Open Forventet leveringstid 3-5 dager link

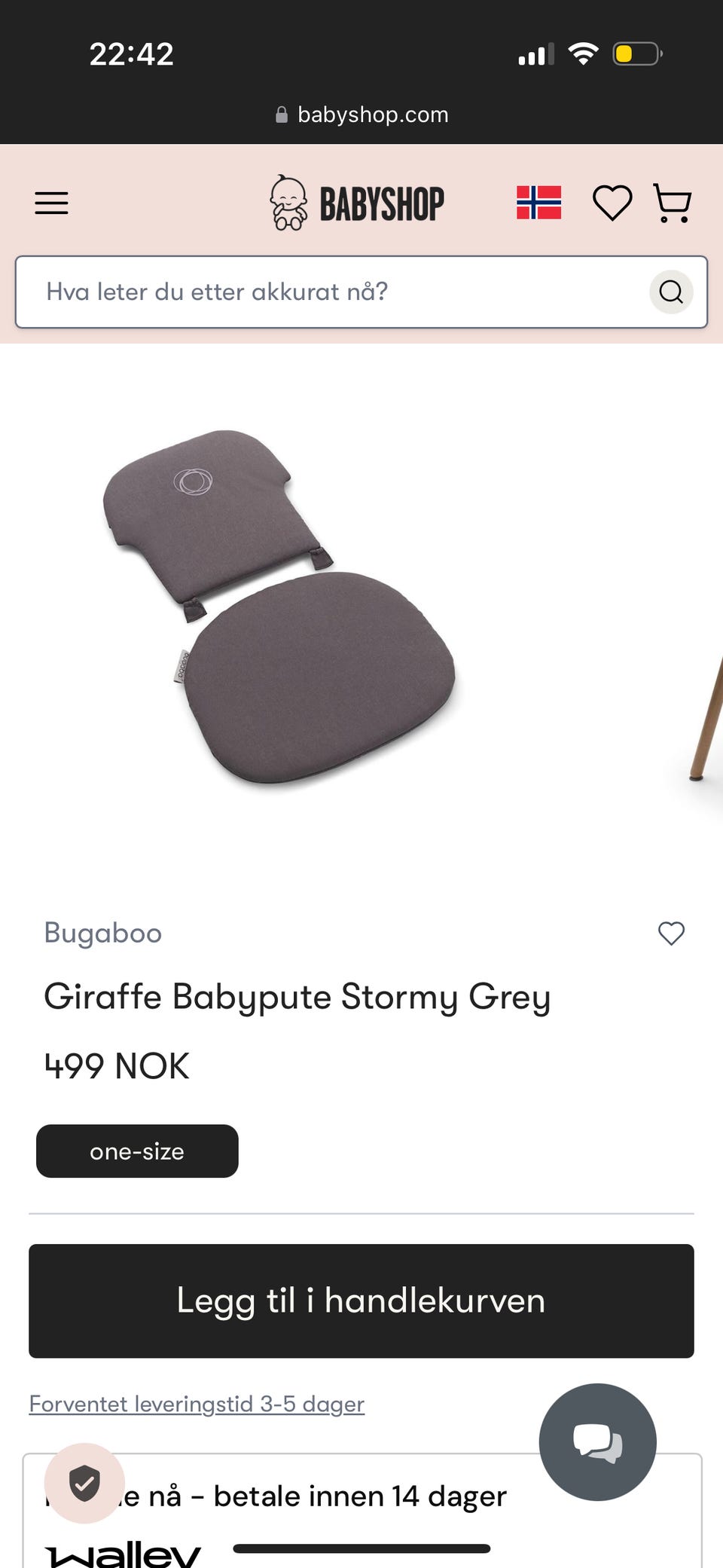click(x=197, y=1404)
